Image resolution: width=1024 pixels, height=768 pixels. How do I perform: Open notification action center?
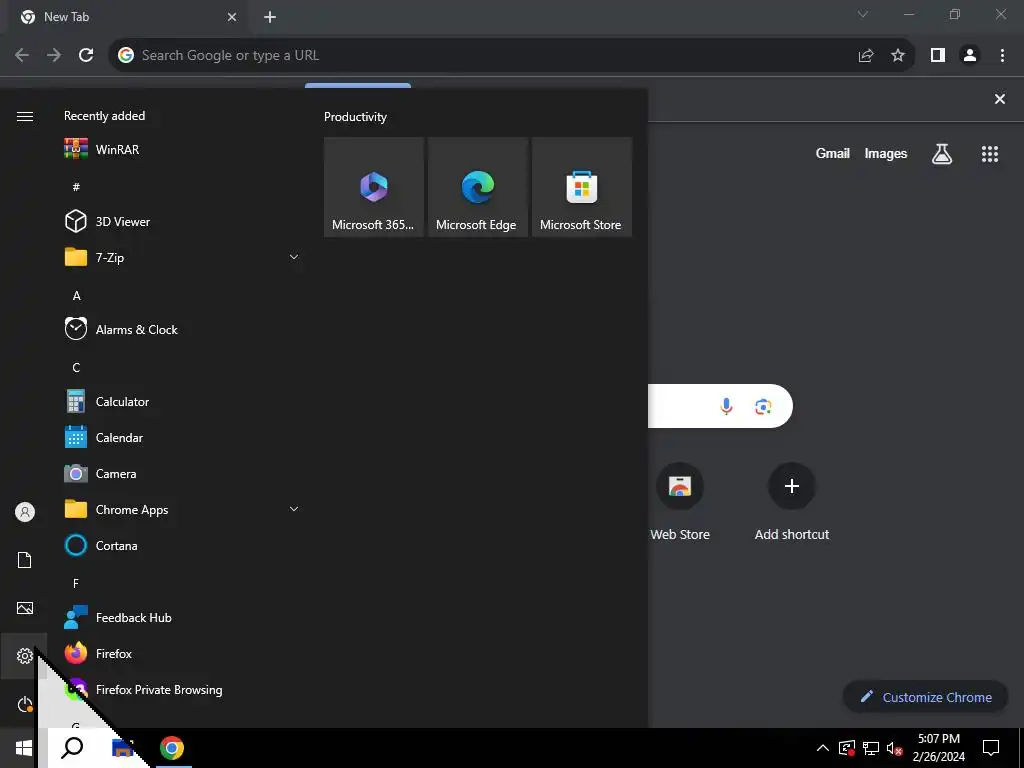pyautogui.click(x=991, y=748)
